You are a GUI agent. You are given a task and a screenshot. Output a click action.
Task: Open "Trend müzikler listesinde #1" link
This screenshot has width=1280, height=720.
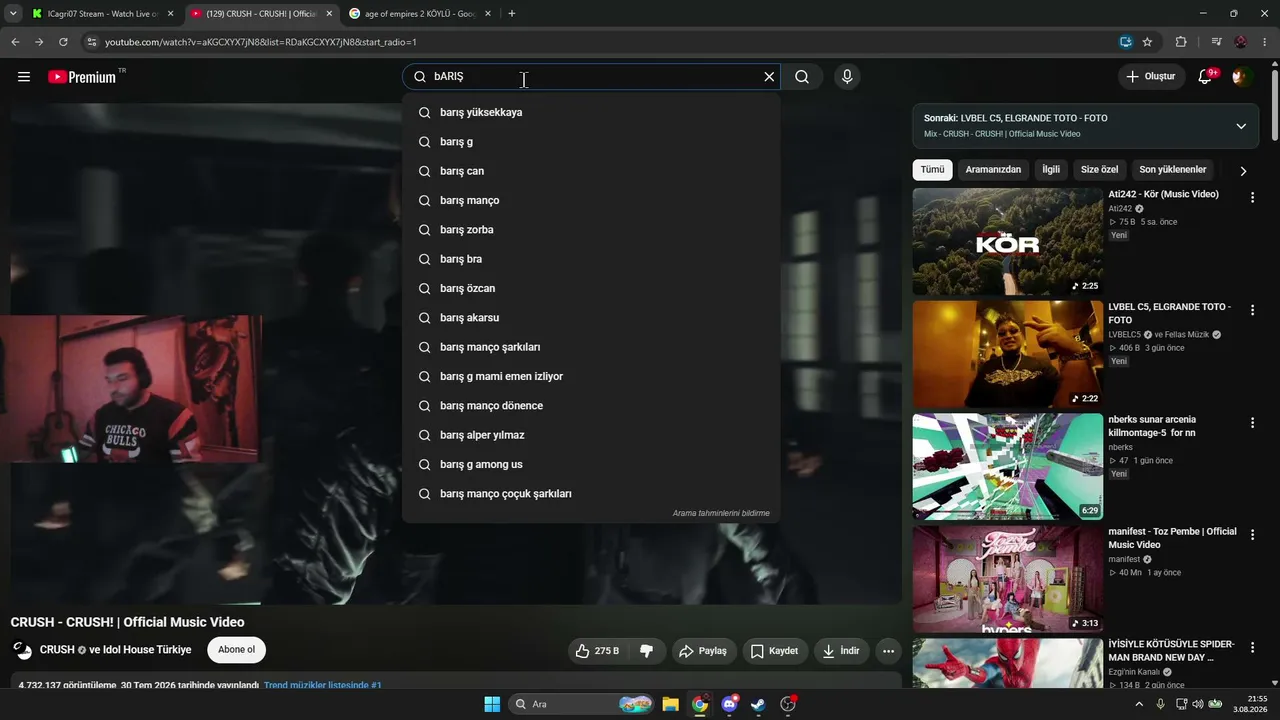click(x=323, y=686)
